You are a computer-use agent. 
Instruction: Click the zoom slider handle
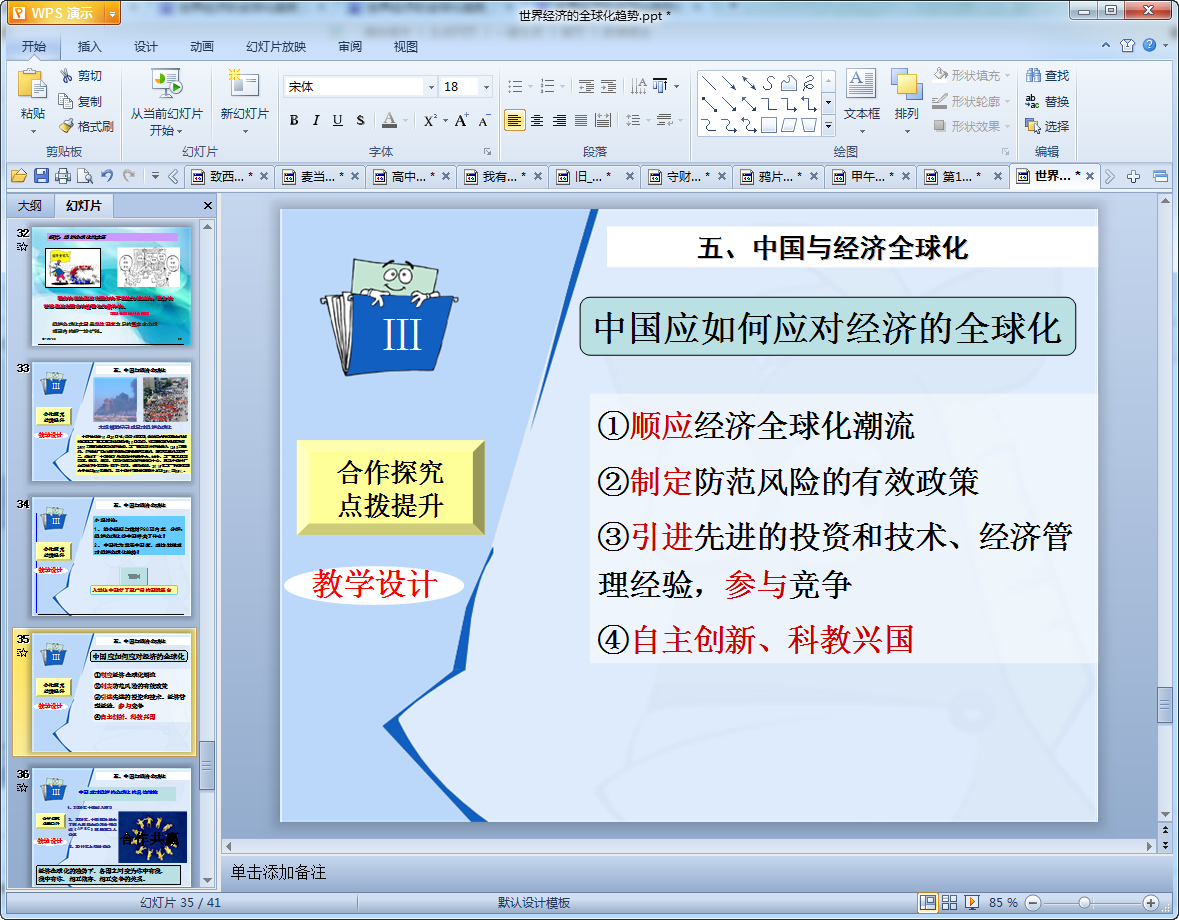pos(1084,903)
